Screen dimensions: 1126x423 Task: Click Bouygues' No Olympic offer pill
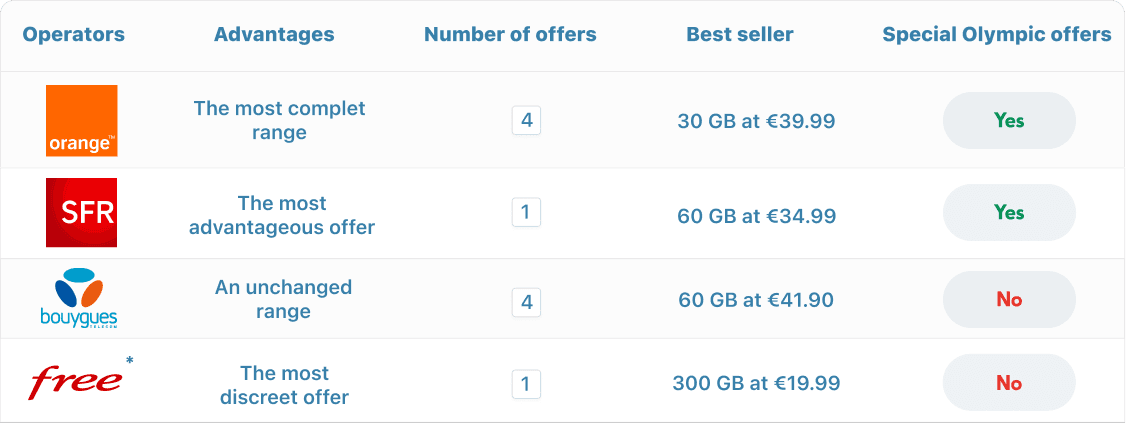[x=1009, y=299]
